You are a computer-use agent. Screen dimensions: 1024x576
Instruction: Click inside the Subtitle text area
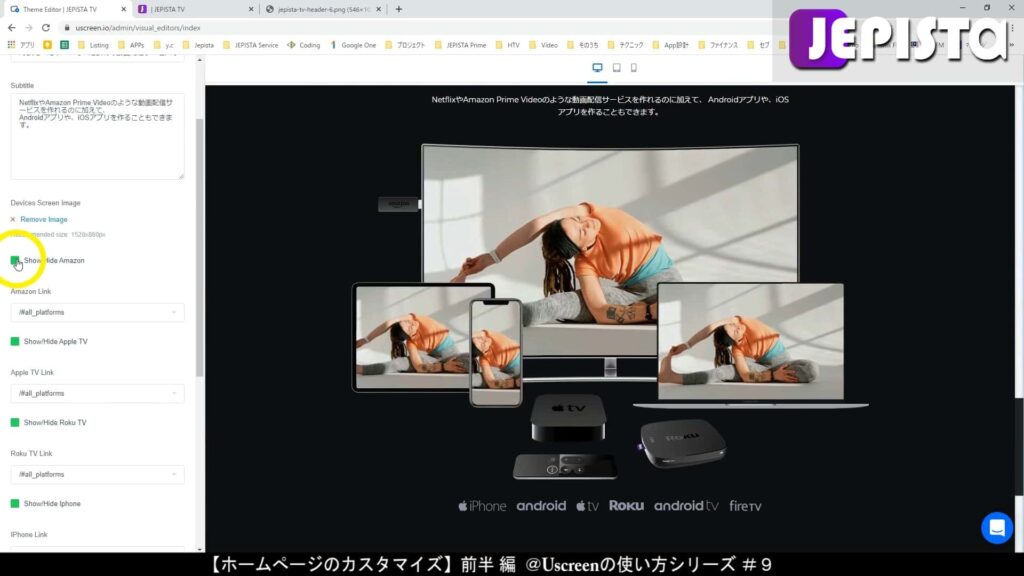97,136
